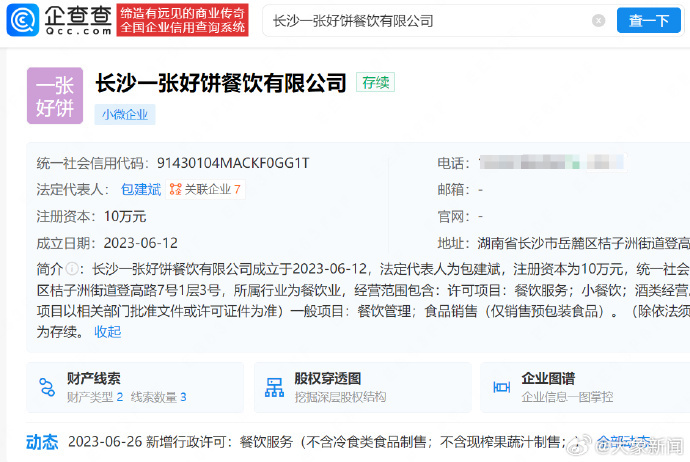Click the credit code 91430104MACKF0GG1T

tap(233, 163)
